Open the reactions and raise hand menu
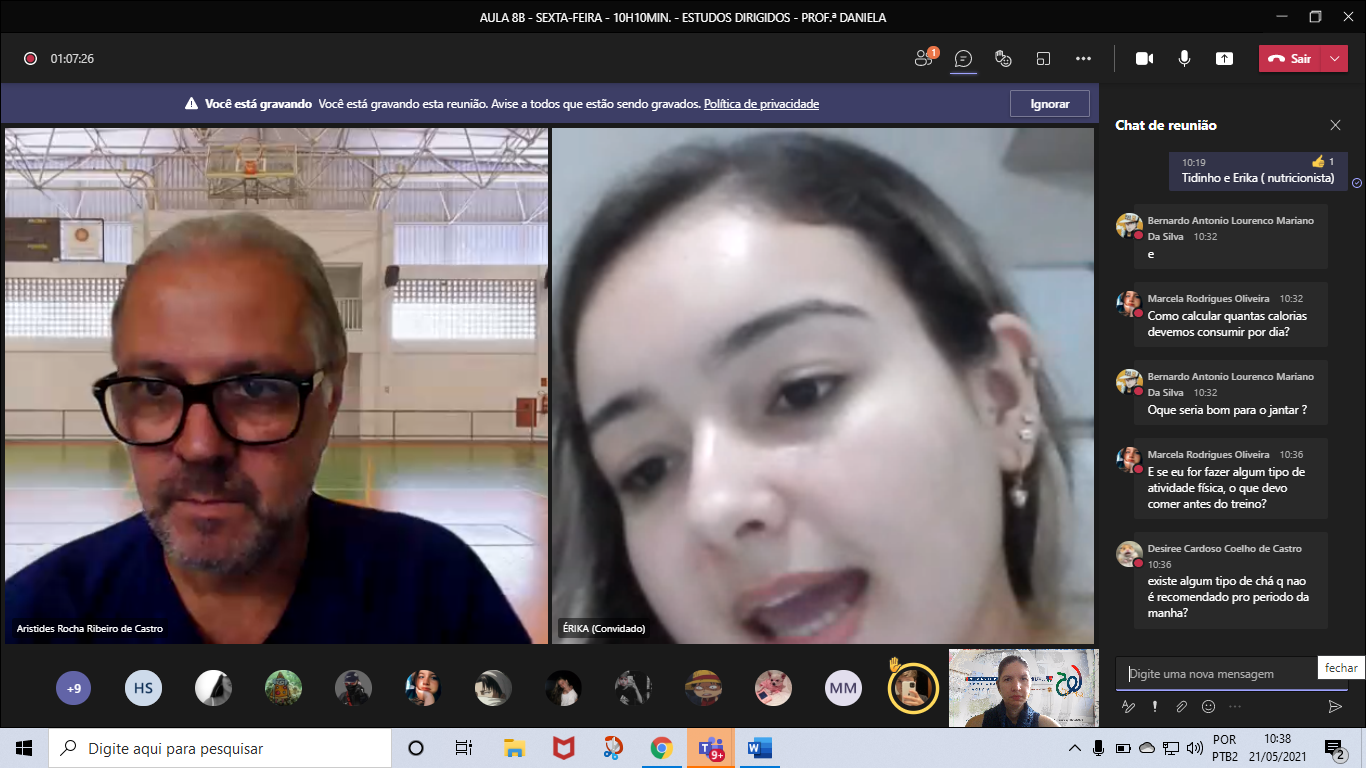1366x768 pixels. [1003, 59]
